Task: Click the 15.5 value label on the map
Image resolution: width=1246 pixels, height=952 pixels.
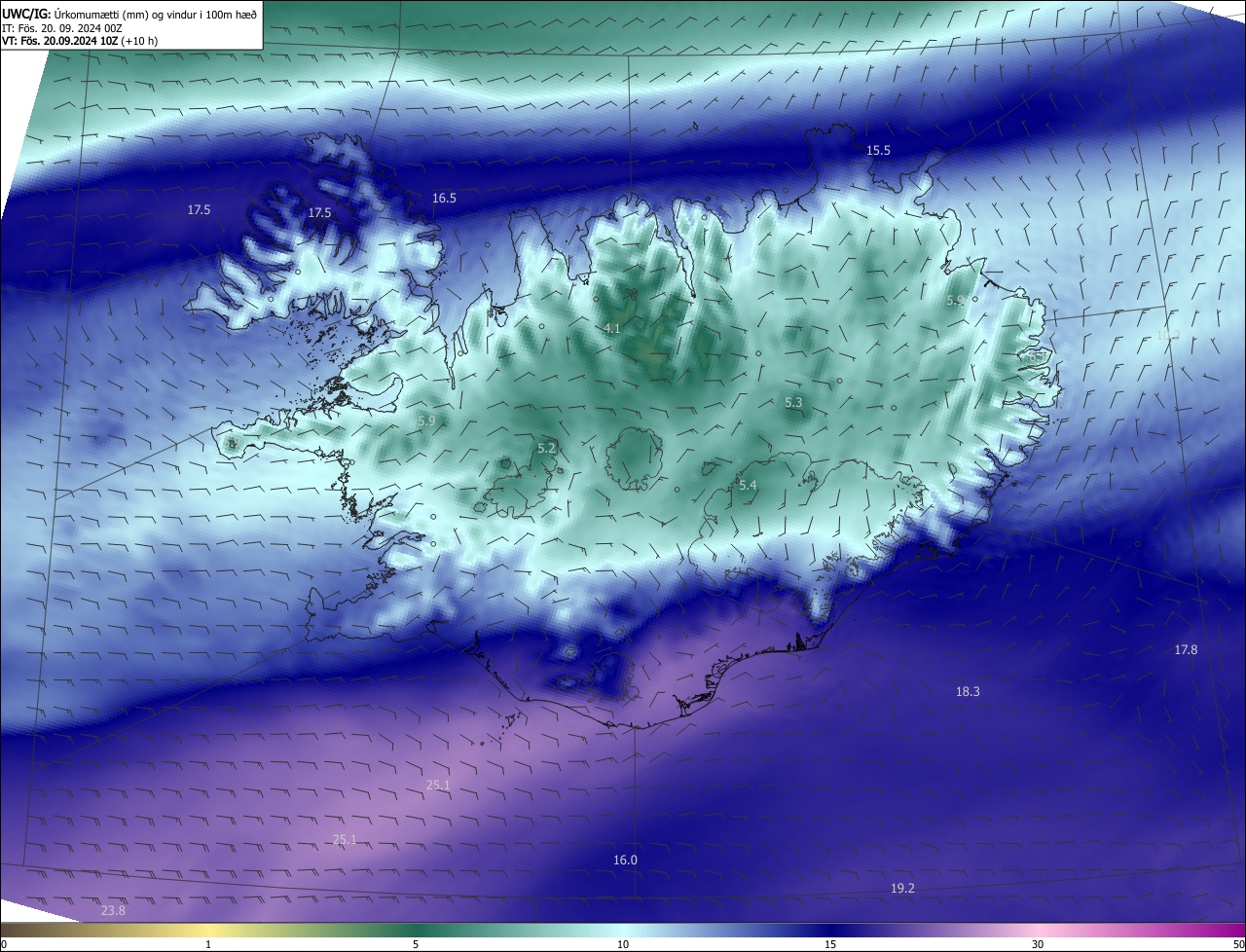Action: click(878, 150)
